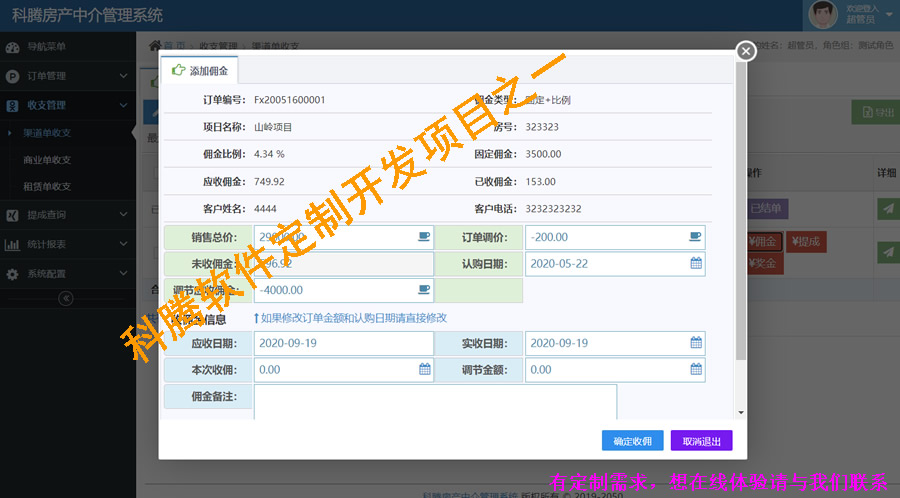The width and height of the screenshot is (900, 498).
Task: Click the dialog vertical scrollbar
Action: point(740,211)
